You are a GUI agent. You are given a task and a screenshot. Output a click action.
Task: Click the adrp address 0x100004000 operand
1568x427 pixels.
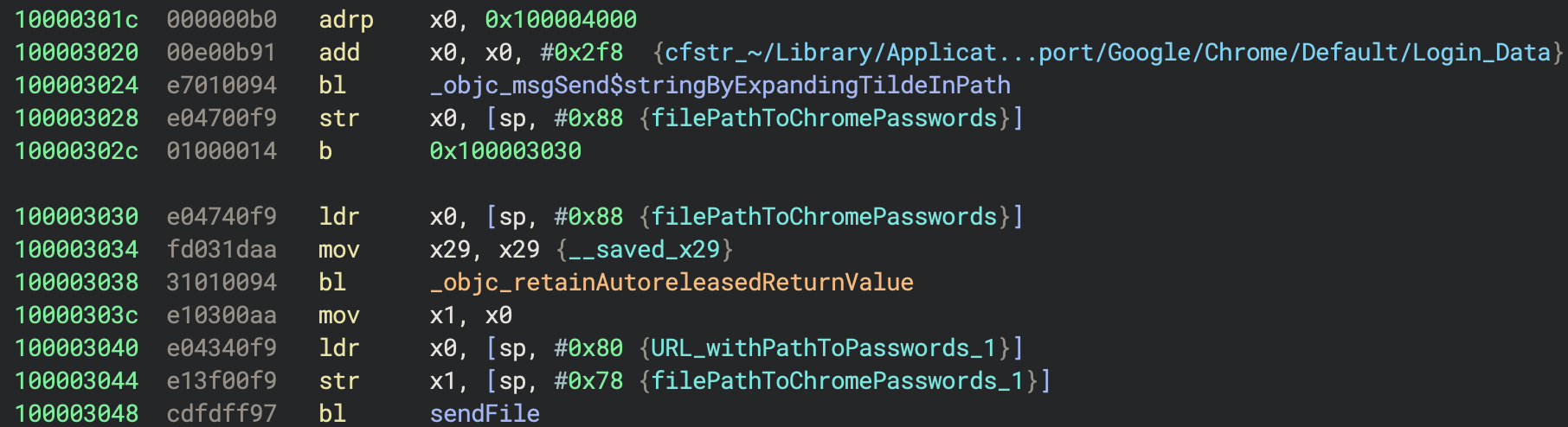click(561, 20)
